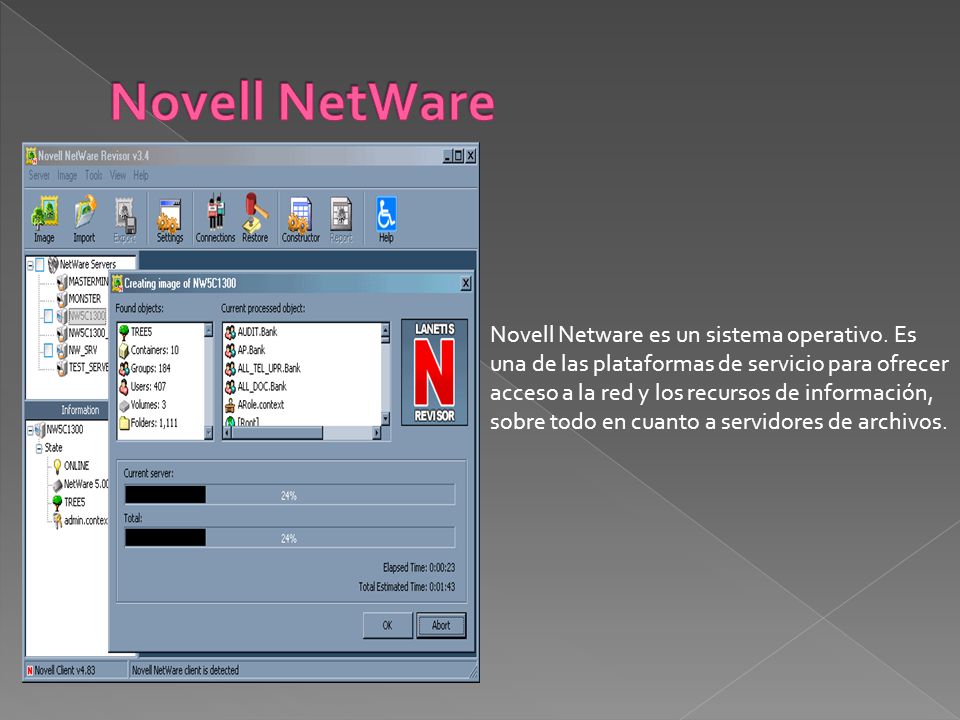Click the OK button
This screenshot has height=720, width=960.
(x=388, y=626)
